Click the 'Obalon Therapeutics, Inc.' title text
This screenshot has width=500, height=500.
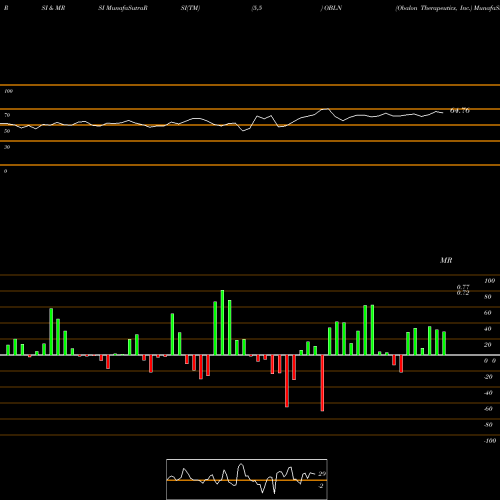434,8
